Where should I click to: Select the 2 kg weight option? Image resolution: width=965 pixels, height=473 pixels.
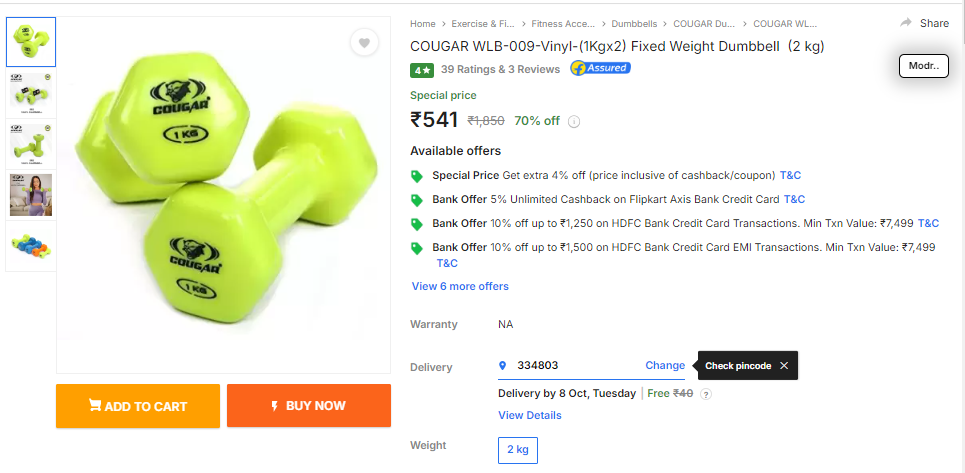[518, 450]
